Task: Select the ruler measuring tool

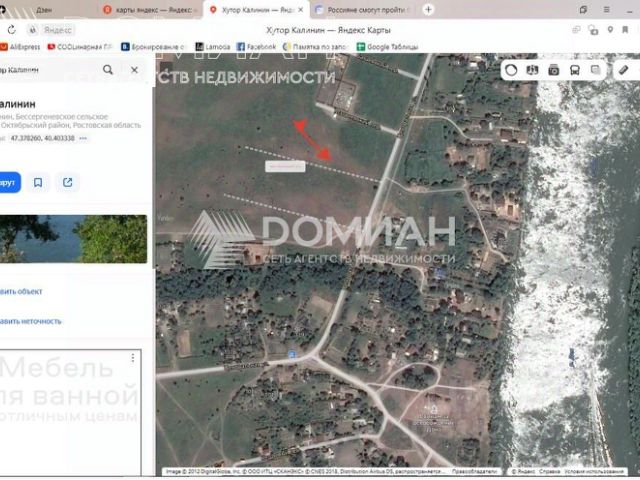Action: click(x=623, y=70)
